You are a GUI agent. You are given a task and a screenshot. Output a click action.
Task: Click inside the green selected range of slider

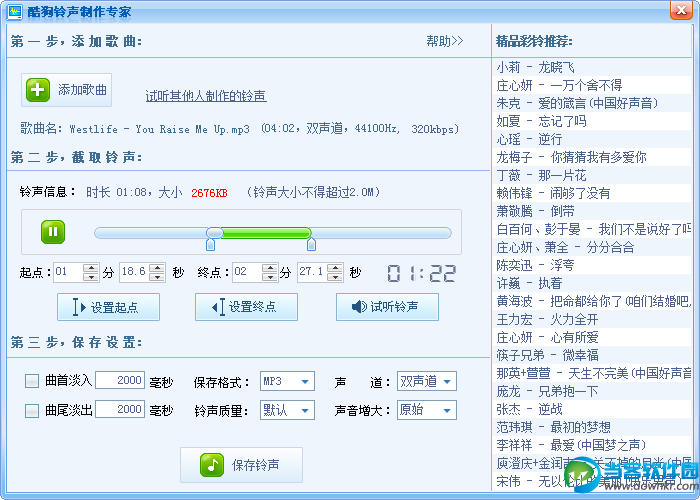(x=267, y=233)
